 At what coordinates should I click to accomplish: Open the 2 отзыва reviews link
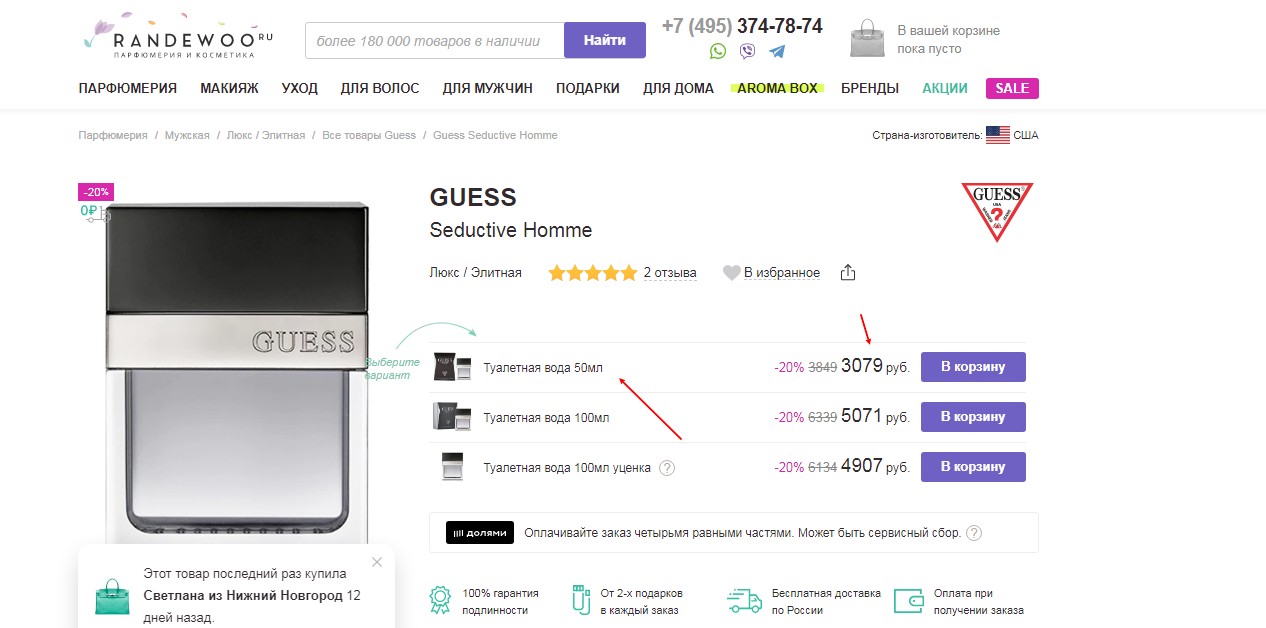pos(670,272)
